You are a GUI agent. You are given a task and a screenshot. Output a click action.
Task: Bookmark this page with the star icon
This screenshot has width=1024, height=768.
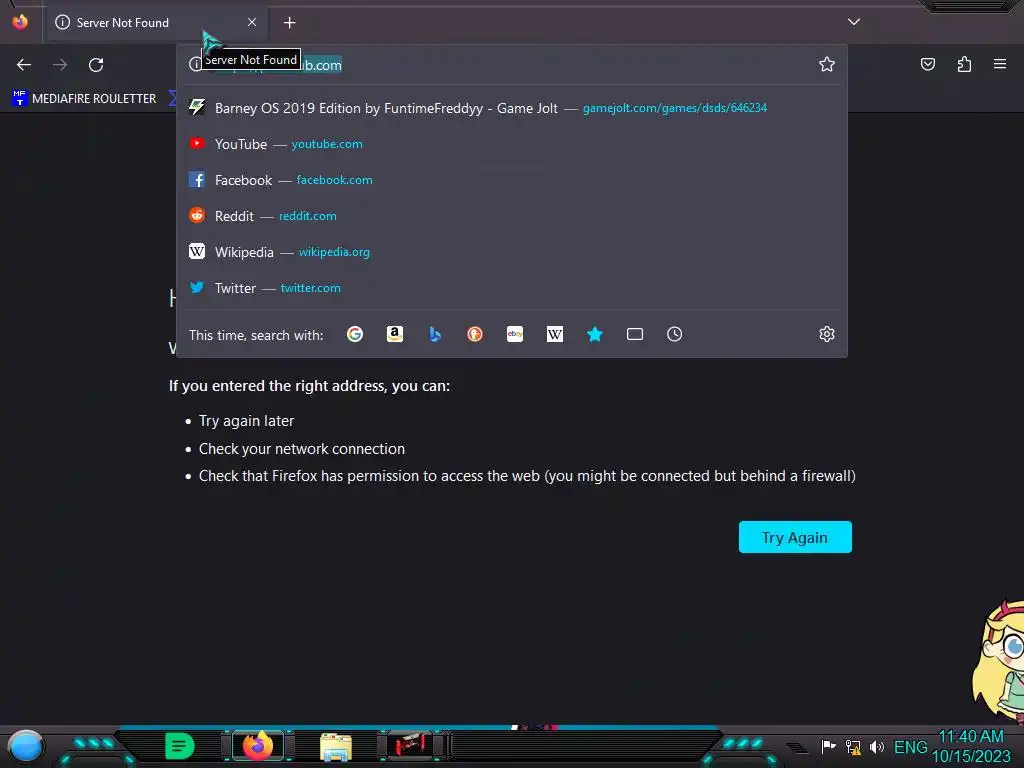point(827,64)
